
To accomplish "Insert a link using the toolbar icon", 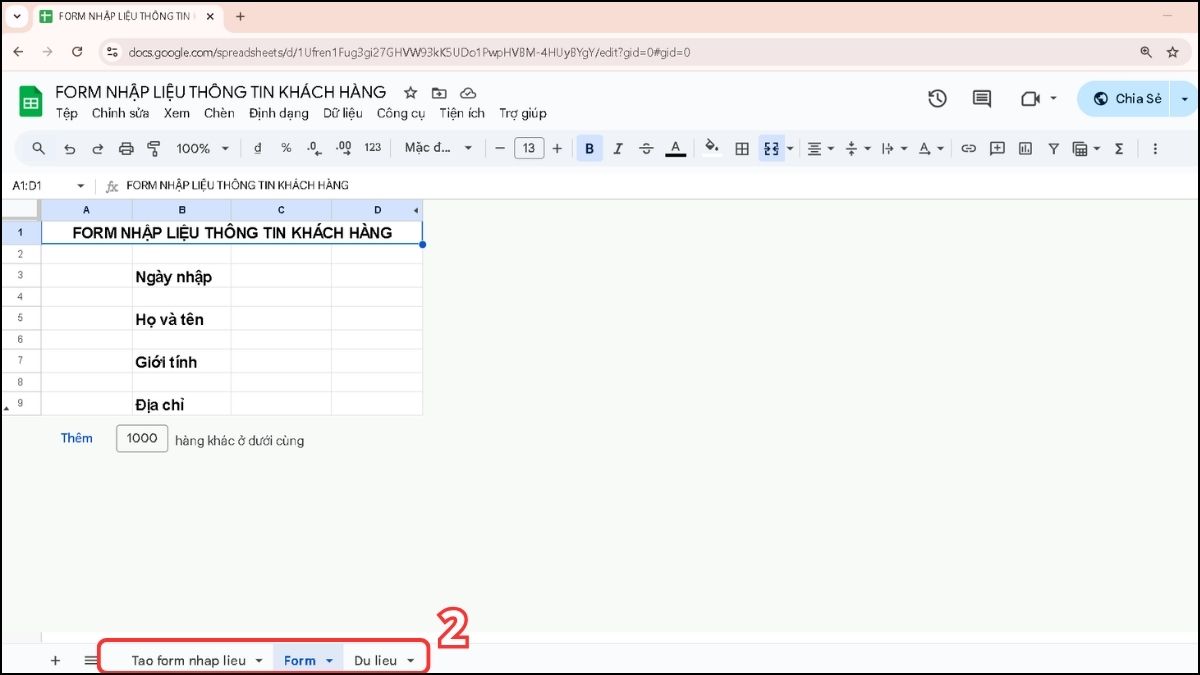I will coord(968,148).
